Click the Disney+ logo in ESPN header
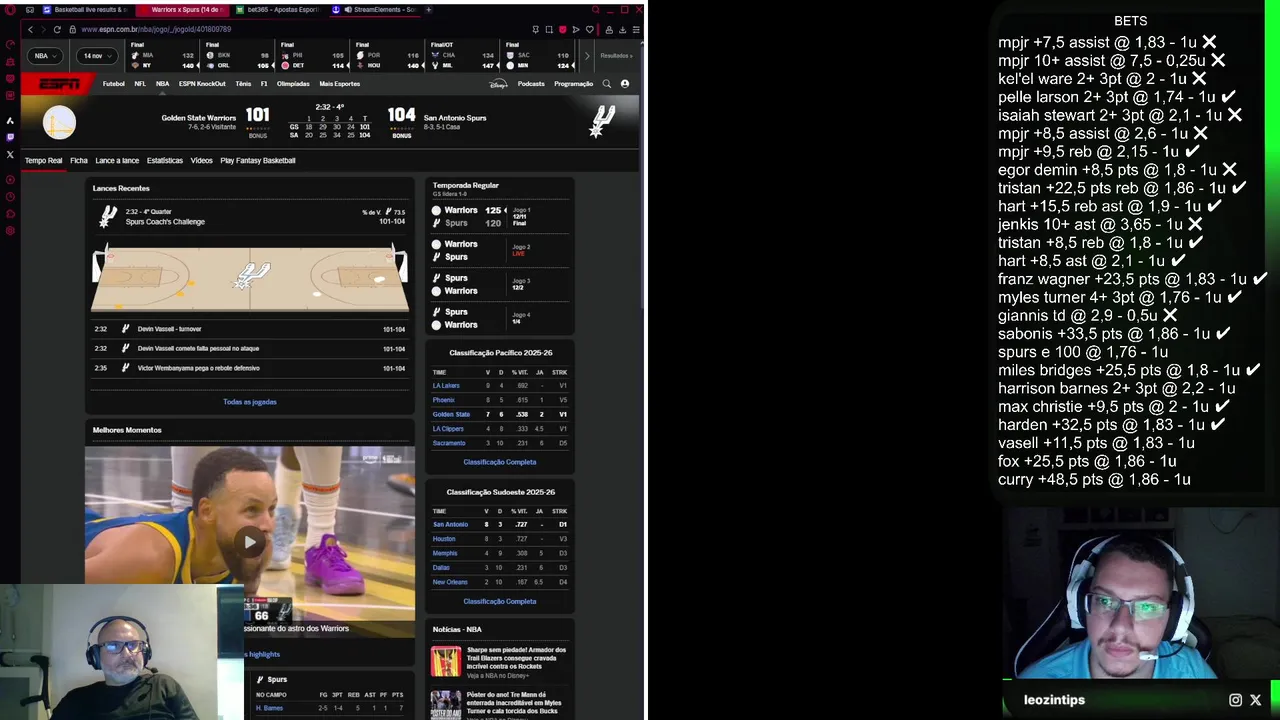1280x720 pixels. click(498, 84)
